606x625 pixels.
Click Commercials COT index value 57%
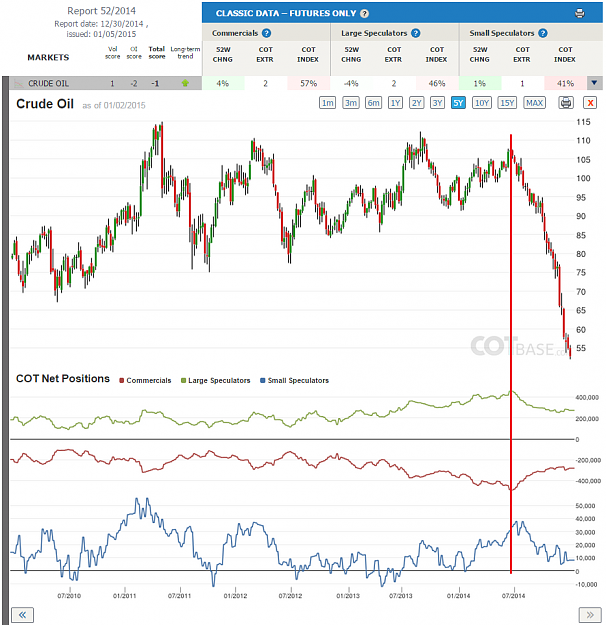[309, 83]
